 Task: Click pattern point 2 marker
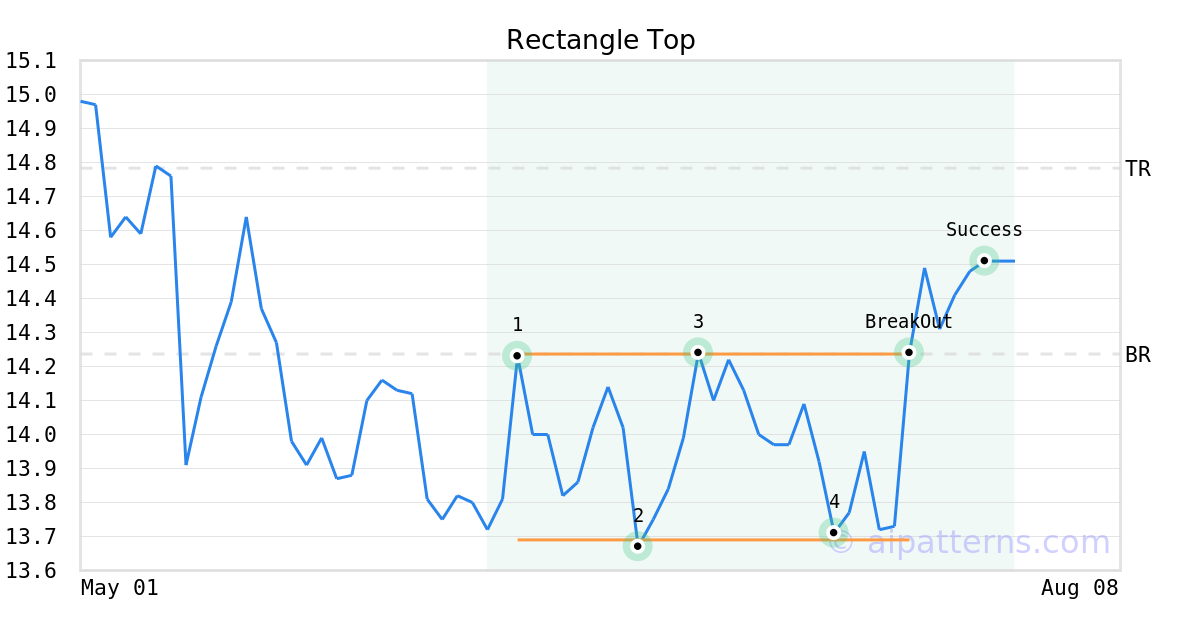(x=637, y=546)
